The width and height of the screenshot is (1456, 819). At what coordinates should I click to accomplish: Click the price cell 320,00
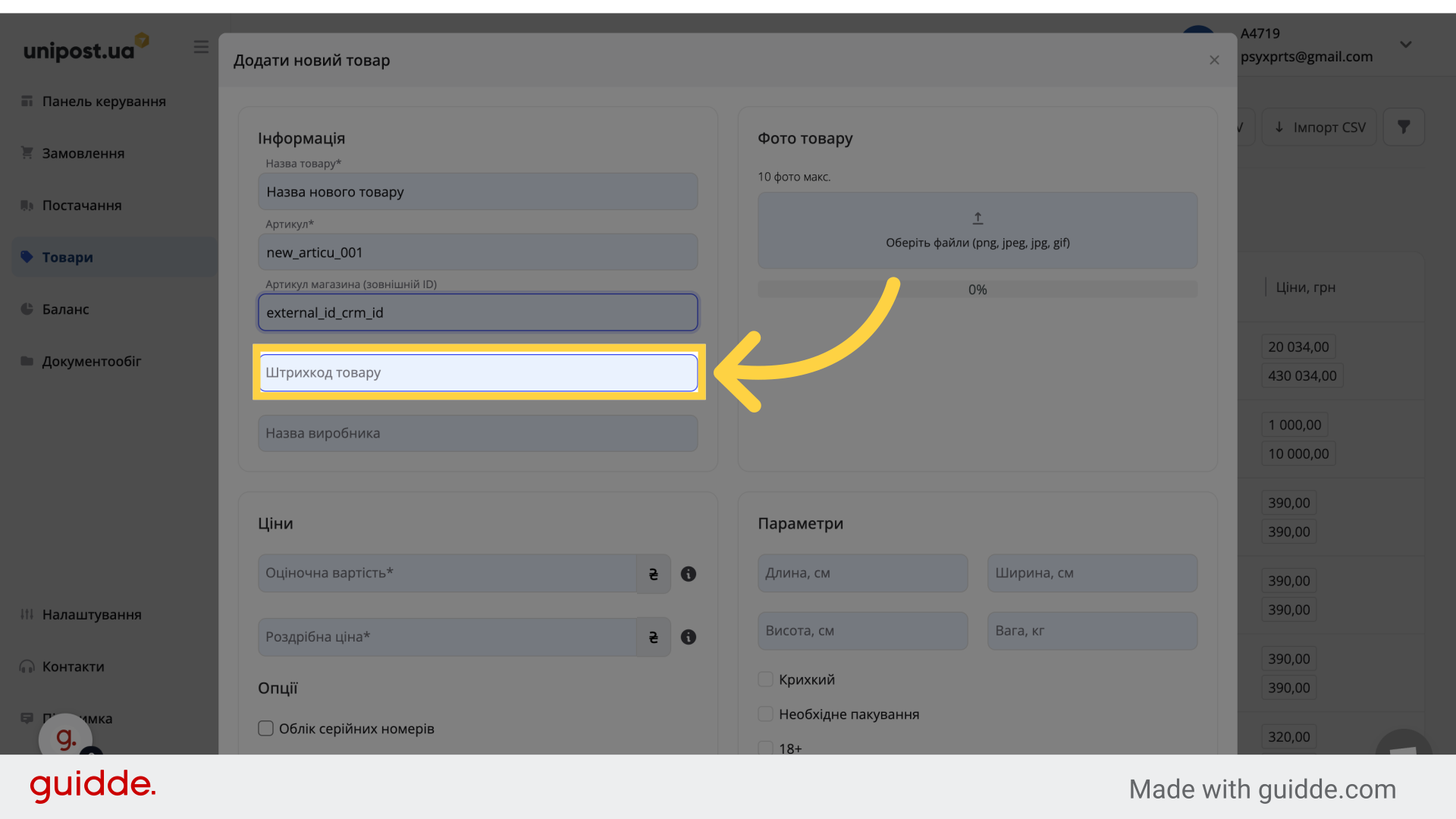pos(1288,737)
